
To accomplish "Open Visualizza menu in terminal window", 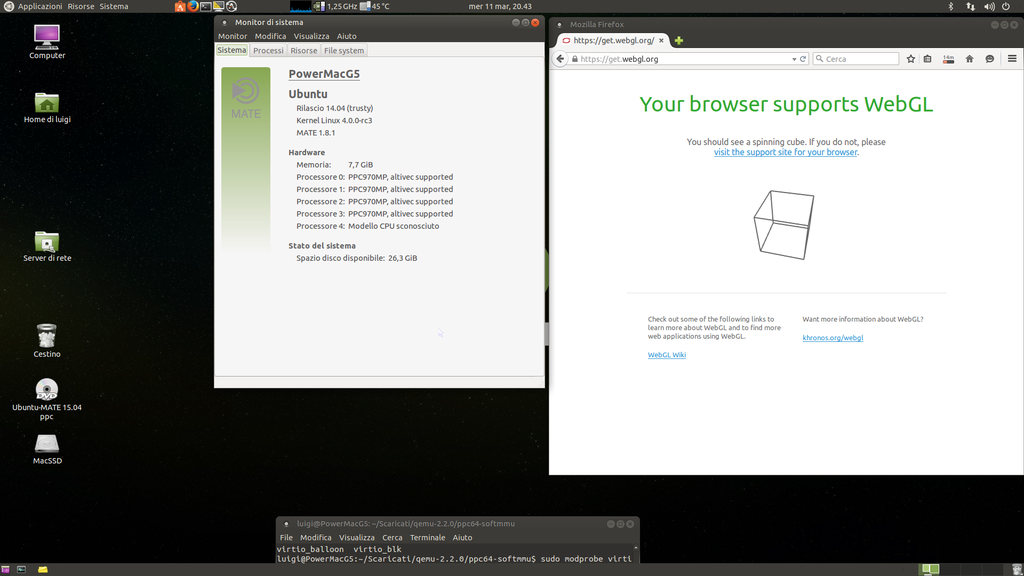I will (357, 537).
